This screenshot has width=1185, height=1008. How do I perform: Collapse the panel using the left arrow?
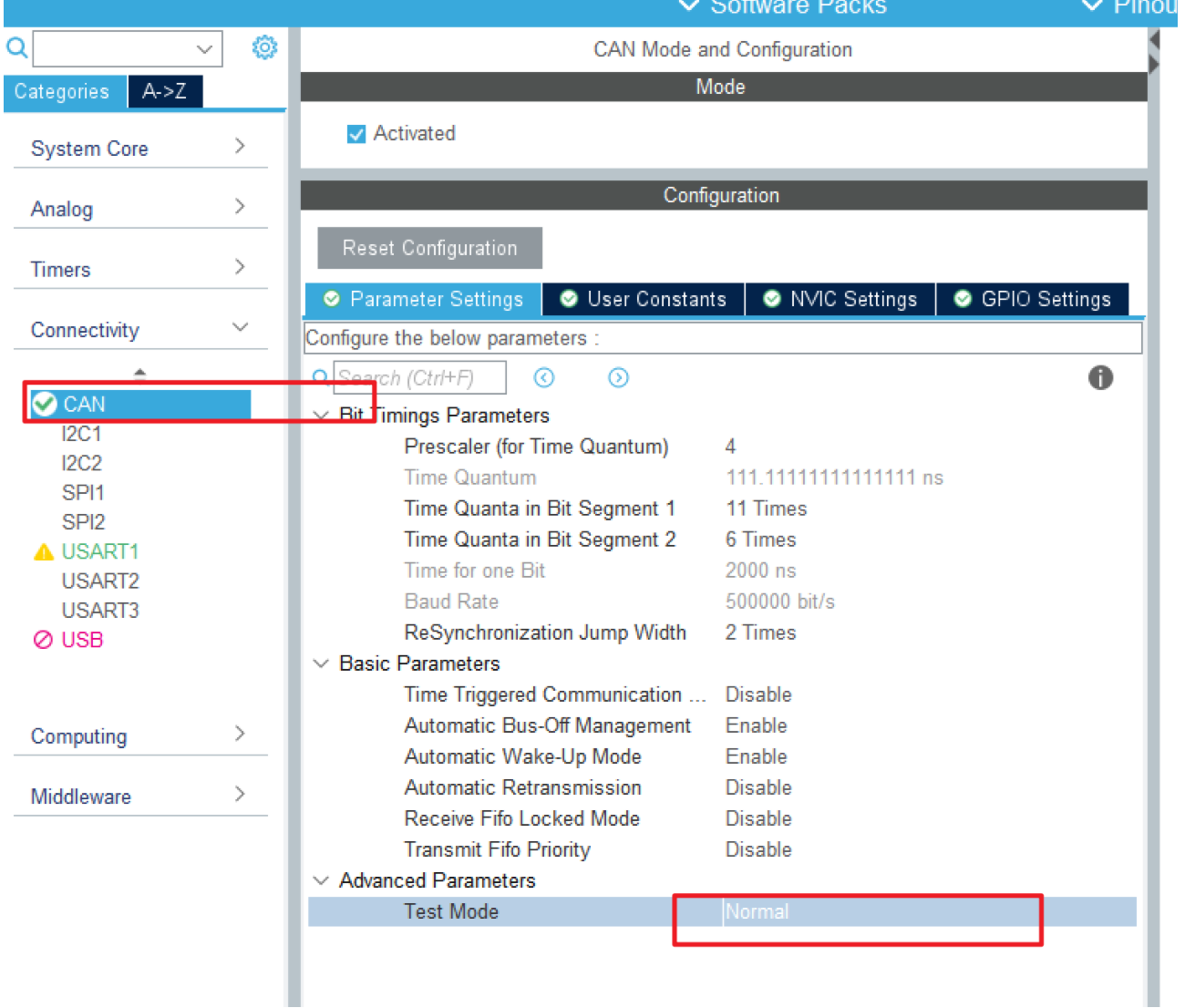pyautogui.click(x=1154, y=40)
